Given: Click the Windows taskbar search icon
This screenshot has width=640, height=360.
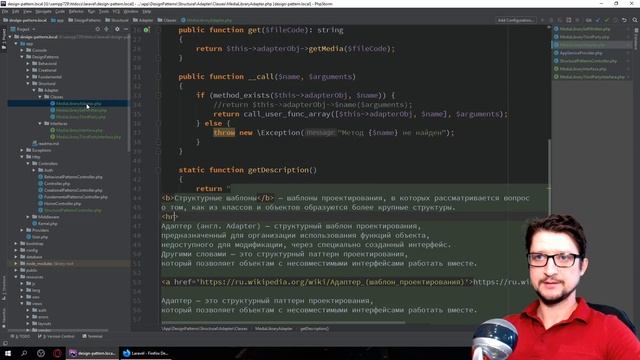Looking at the screenshot, I should 24,353.
